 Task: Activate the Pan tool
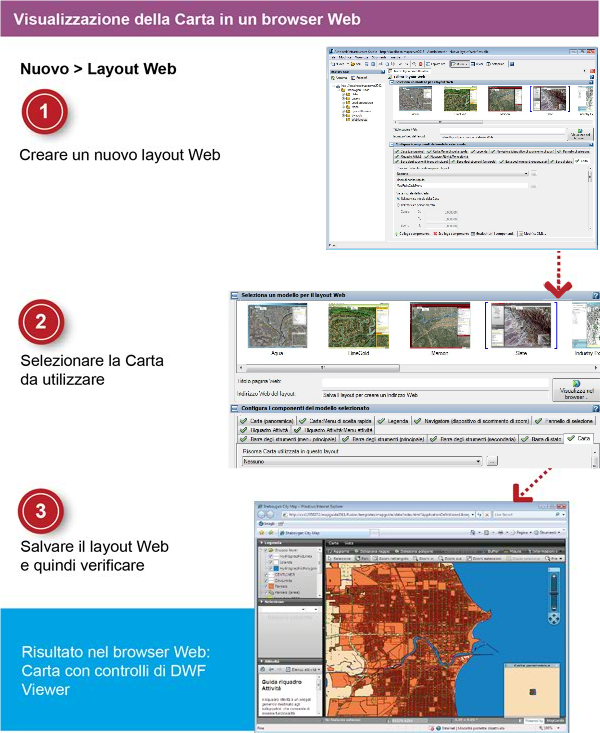coord(363,559)
